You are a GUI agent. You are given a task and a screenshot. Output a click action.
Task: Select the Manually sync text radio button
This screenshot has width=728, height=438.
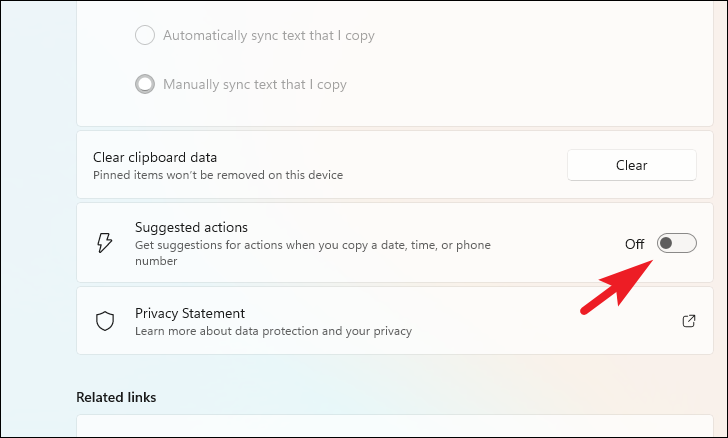(x=145, y=84)
